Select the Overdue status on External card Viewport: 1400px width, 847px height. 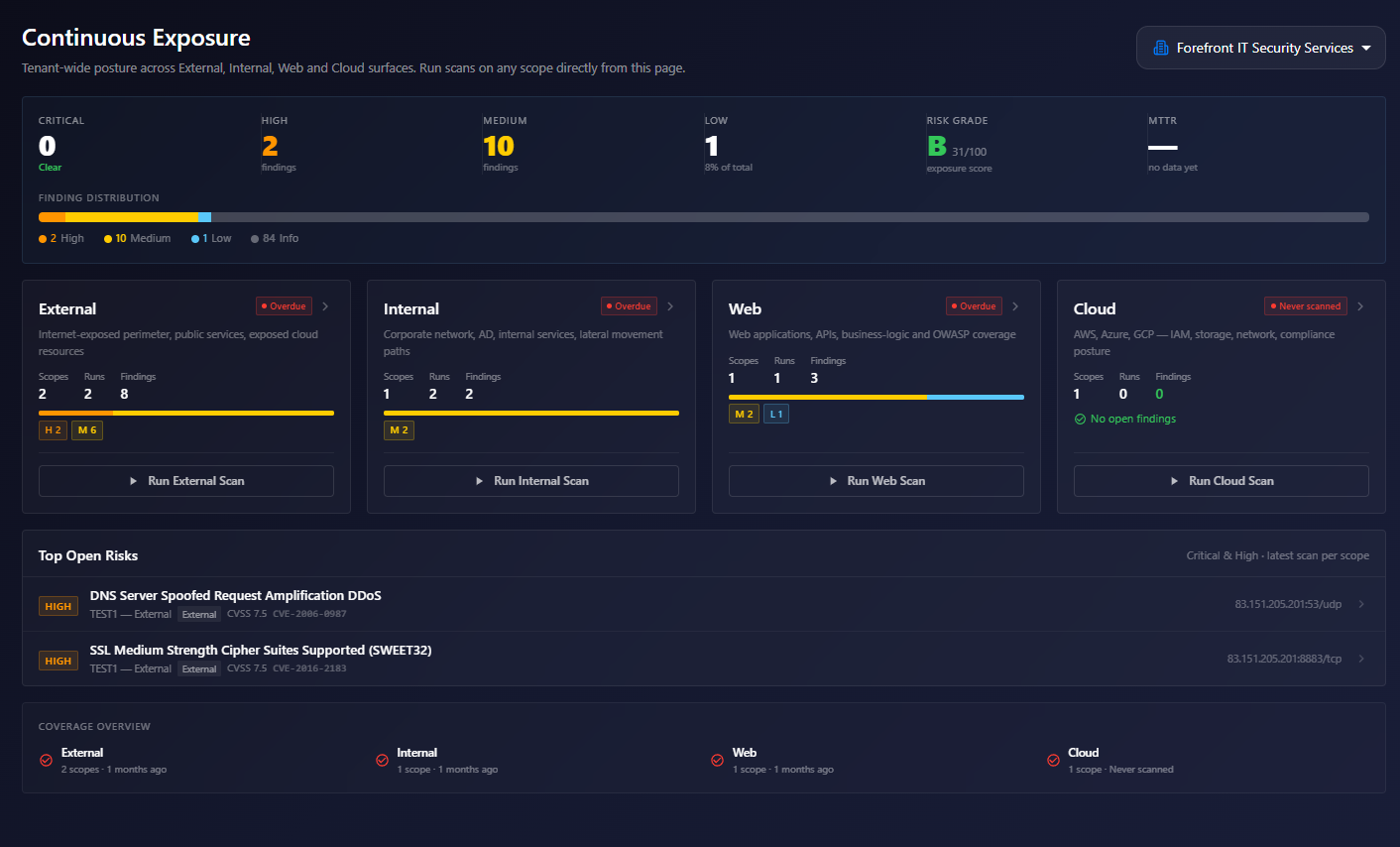284,306
